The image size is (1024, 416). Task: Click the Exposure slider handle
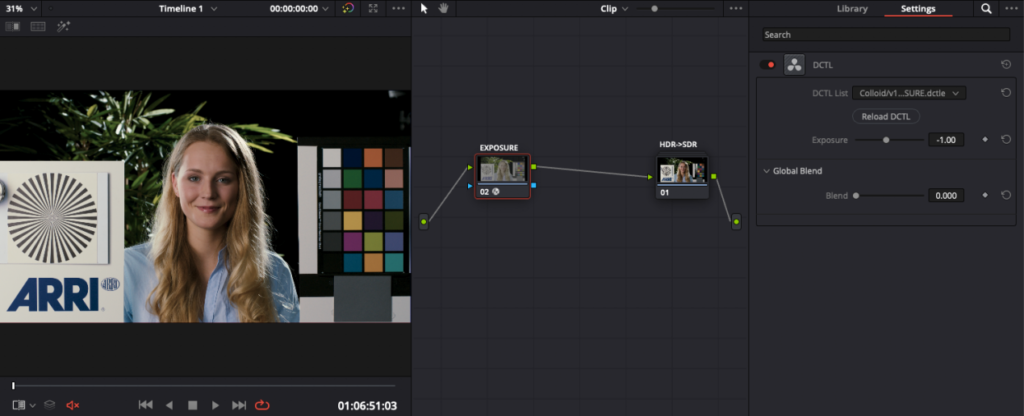[x=886, y=140]
